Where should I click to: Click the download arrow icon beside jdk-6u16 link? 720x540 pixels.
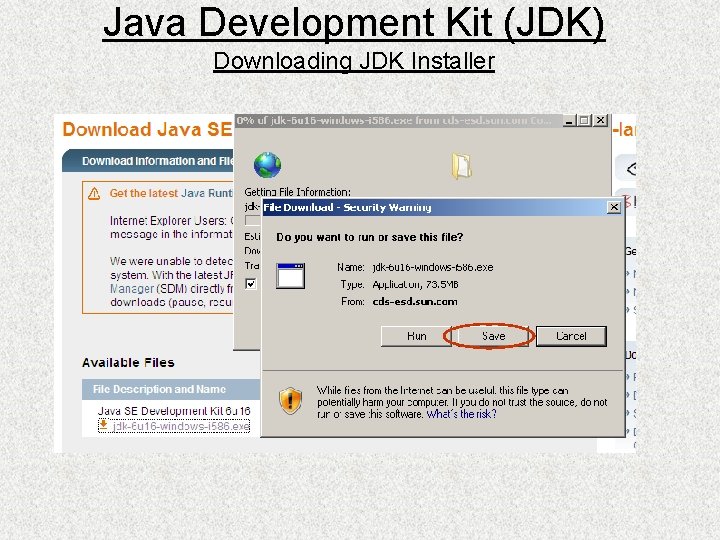tap(104, 426)
